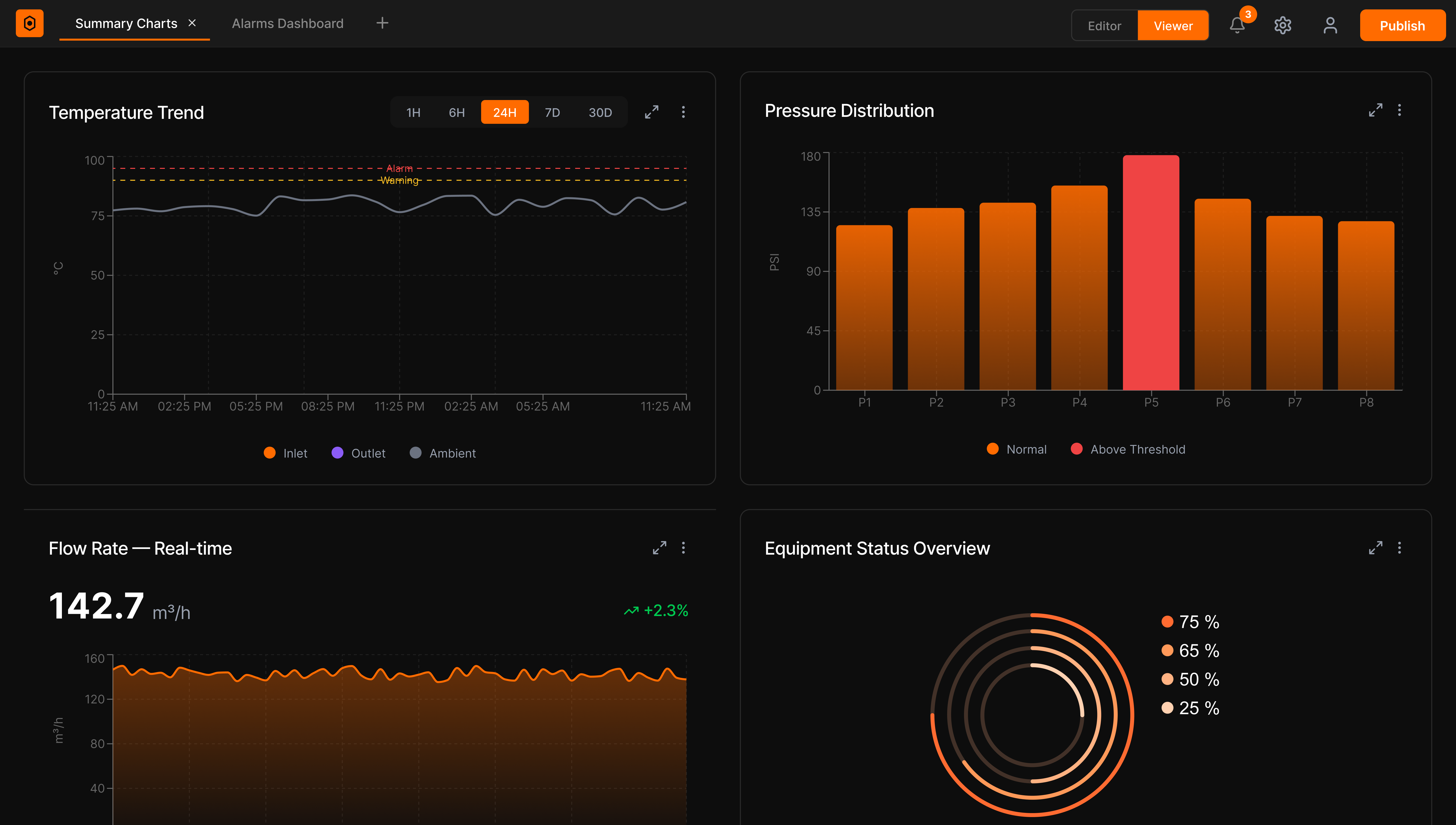Open Temperature Trend more options menu

click(683, 112)
